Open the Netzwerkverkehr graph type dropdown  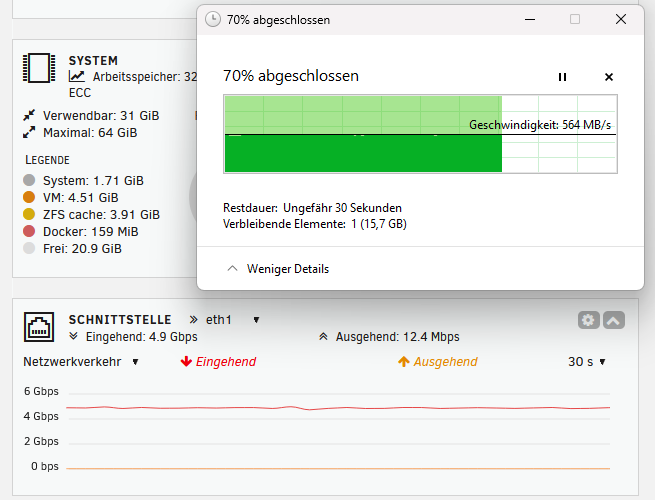[x=135, y=362]
